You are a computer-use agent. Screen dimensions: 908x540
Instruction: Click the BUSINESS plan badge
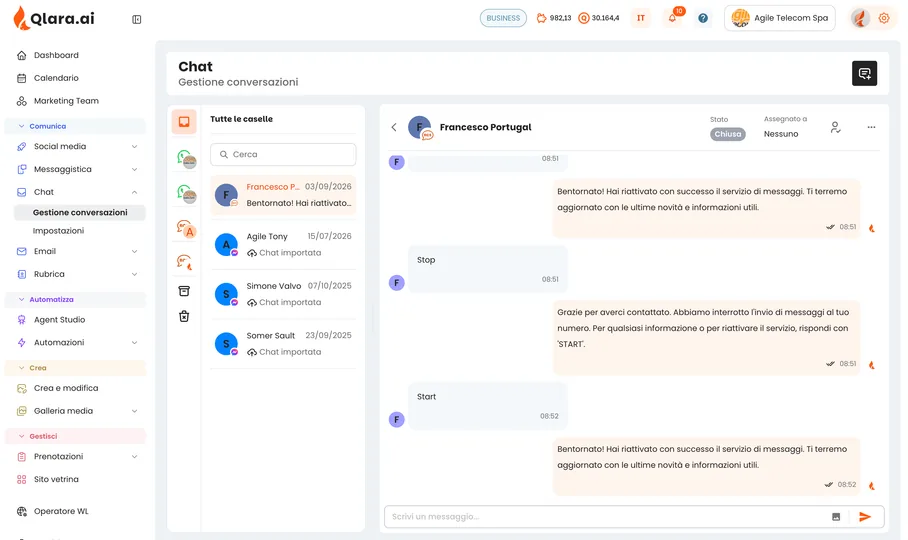tap(503, 18)
